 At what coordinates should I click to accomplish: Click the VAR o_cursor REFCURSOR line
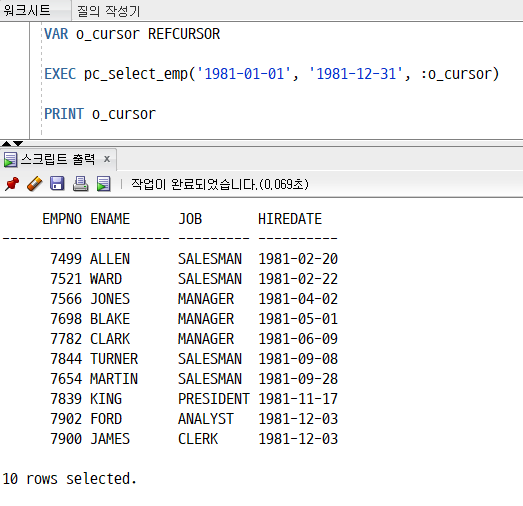pos(132,34)
